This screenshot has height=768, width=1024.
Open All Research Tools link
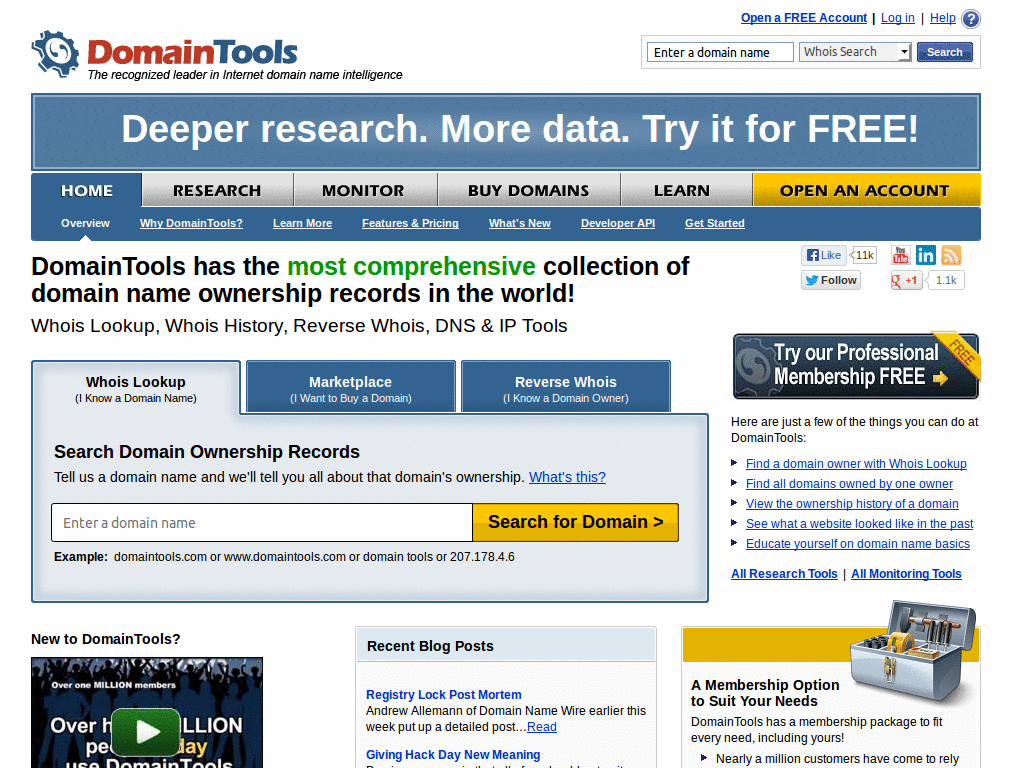pos(784,574)
